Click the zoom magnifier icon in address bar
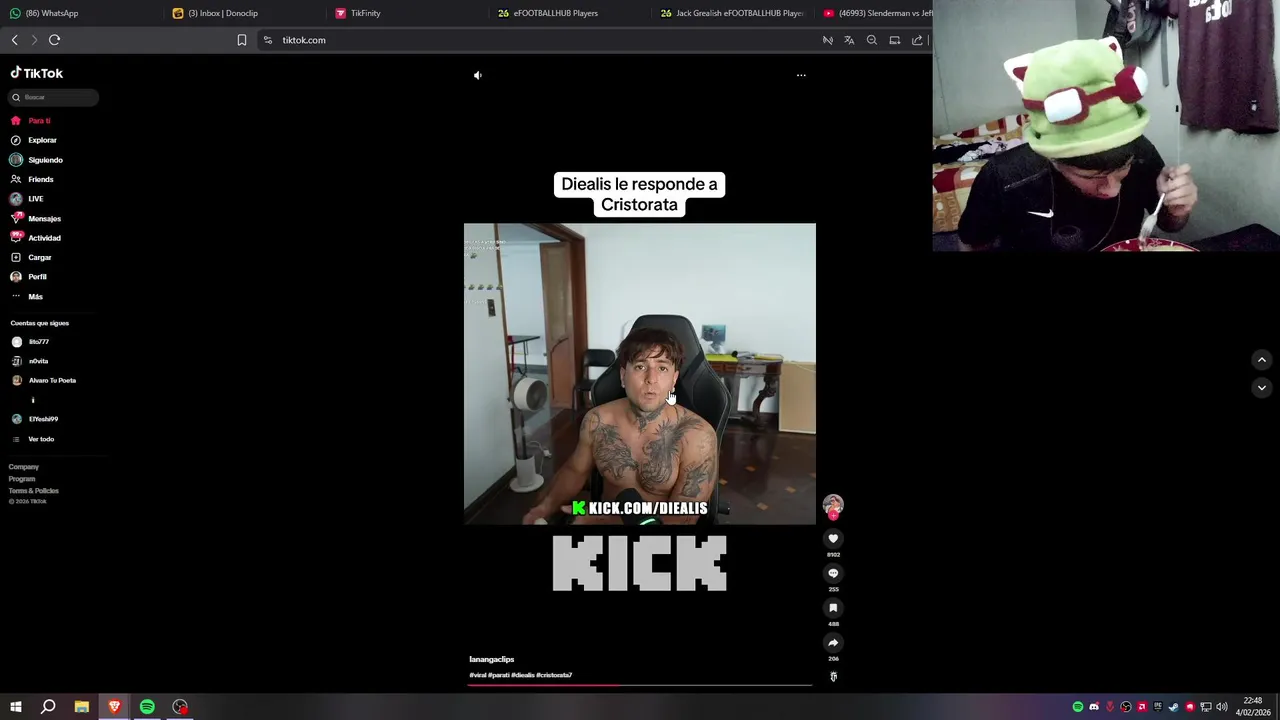Viewport: 1280px width, 720px height. click(x=872, y=40)
